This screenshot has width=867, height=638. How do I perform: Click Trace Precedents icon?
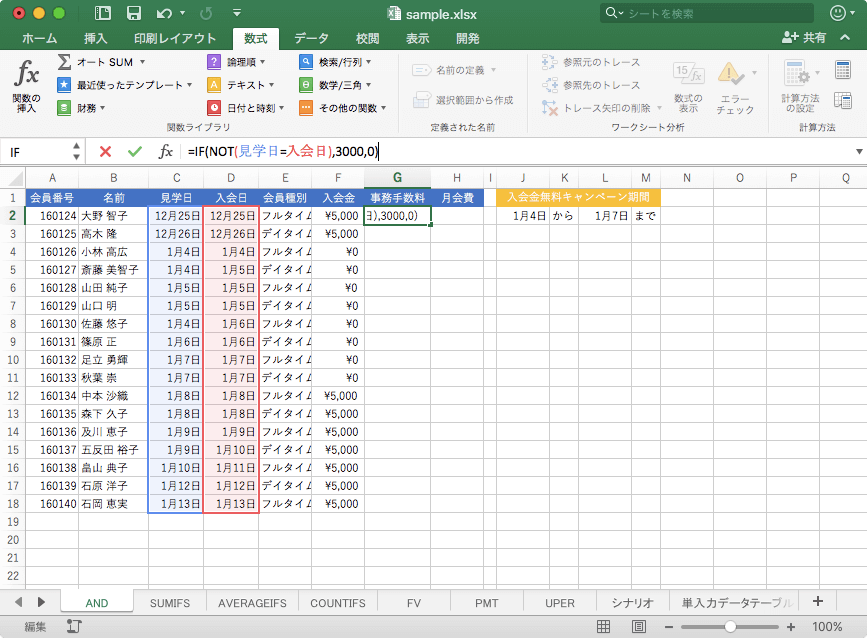pos(550,62)
